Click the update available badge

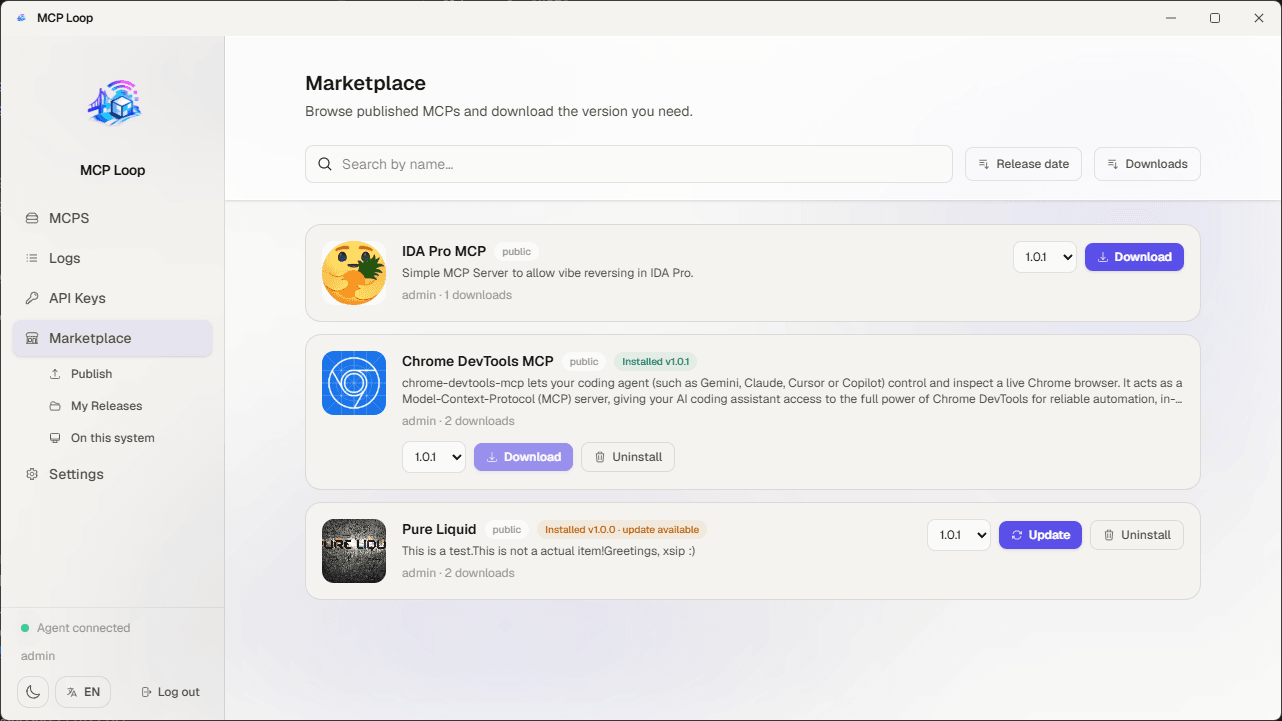(x=622, y=530)
